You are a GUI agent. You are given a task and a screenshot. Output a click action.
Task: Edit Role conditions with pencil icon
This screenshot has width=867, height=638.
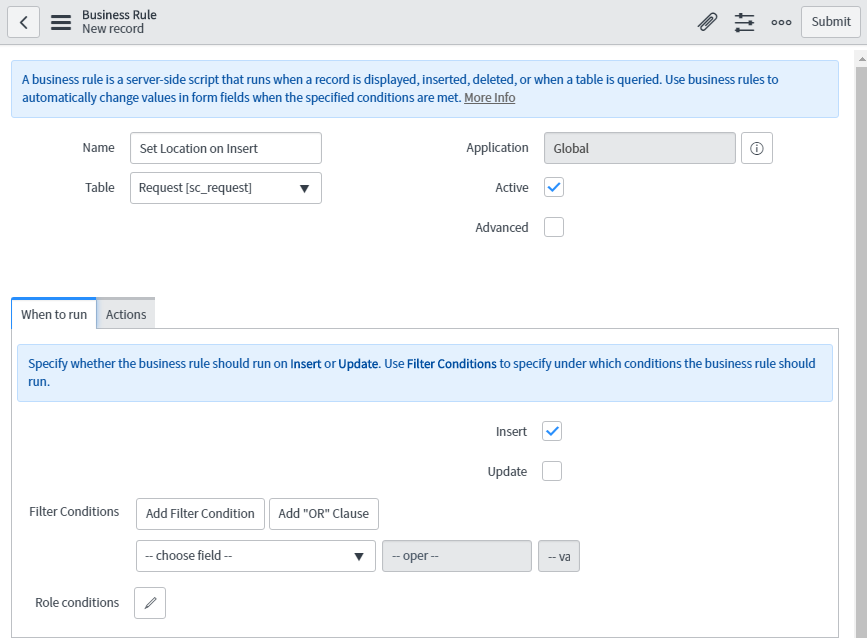coord(150,603)
